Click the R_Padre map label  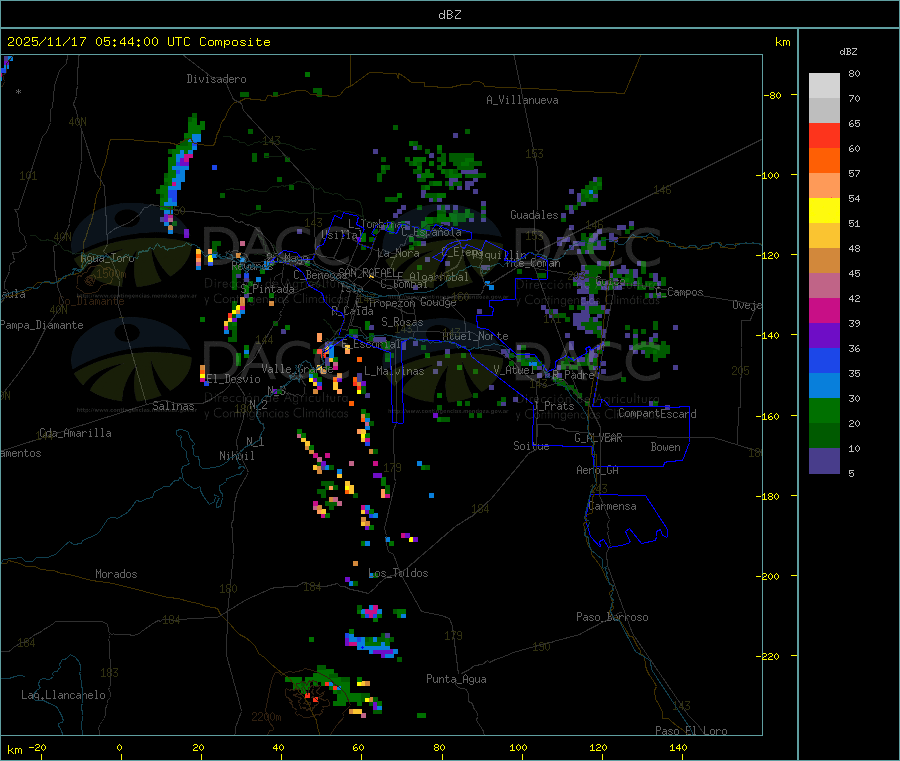(573, 375)
